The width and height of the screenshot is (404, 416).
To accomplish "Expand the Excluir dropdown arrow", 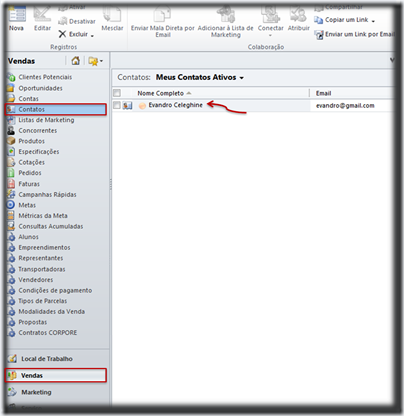I will tap(92, 35).
